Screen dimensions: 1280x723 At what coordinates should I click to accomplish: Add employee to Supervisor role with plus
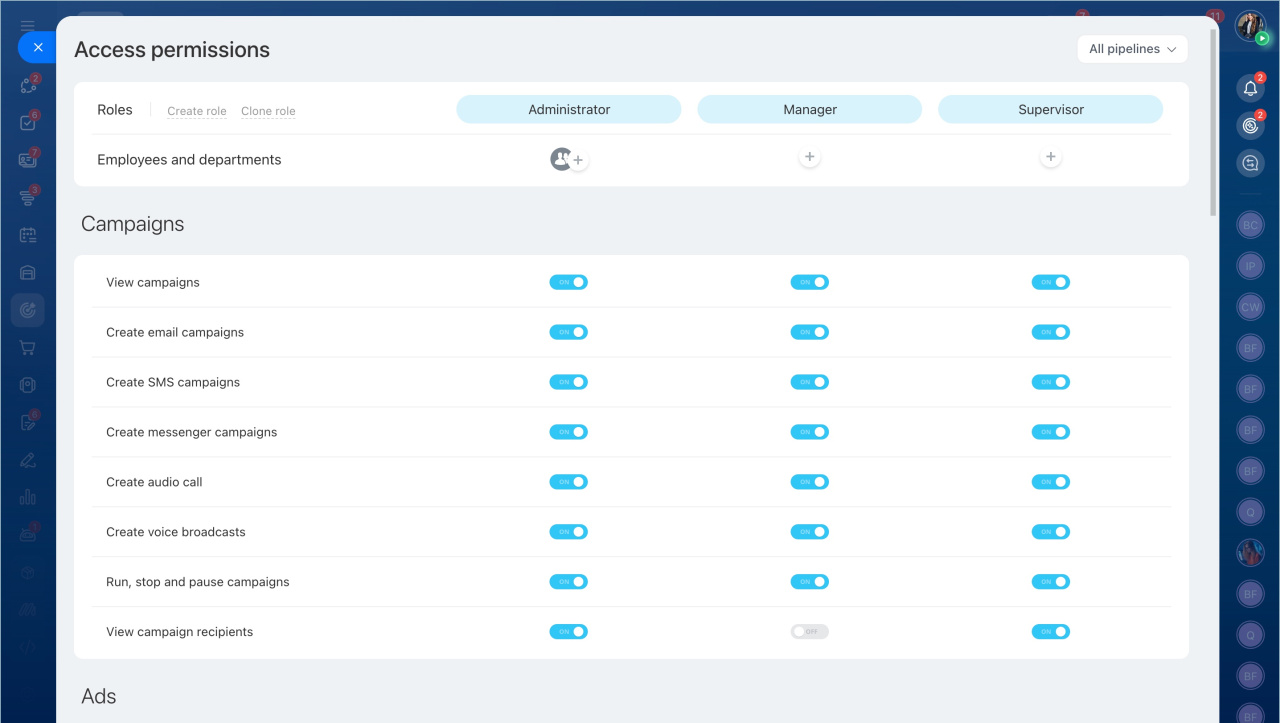(x=1050, y=157)
